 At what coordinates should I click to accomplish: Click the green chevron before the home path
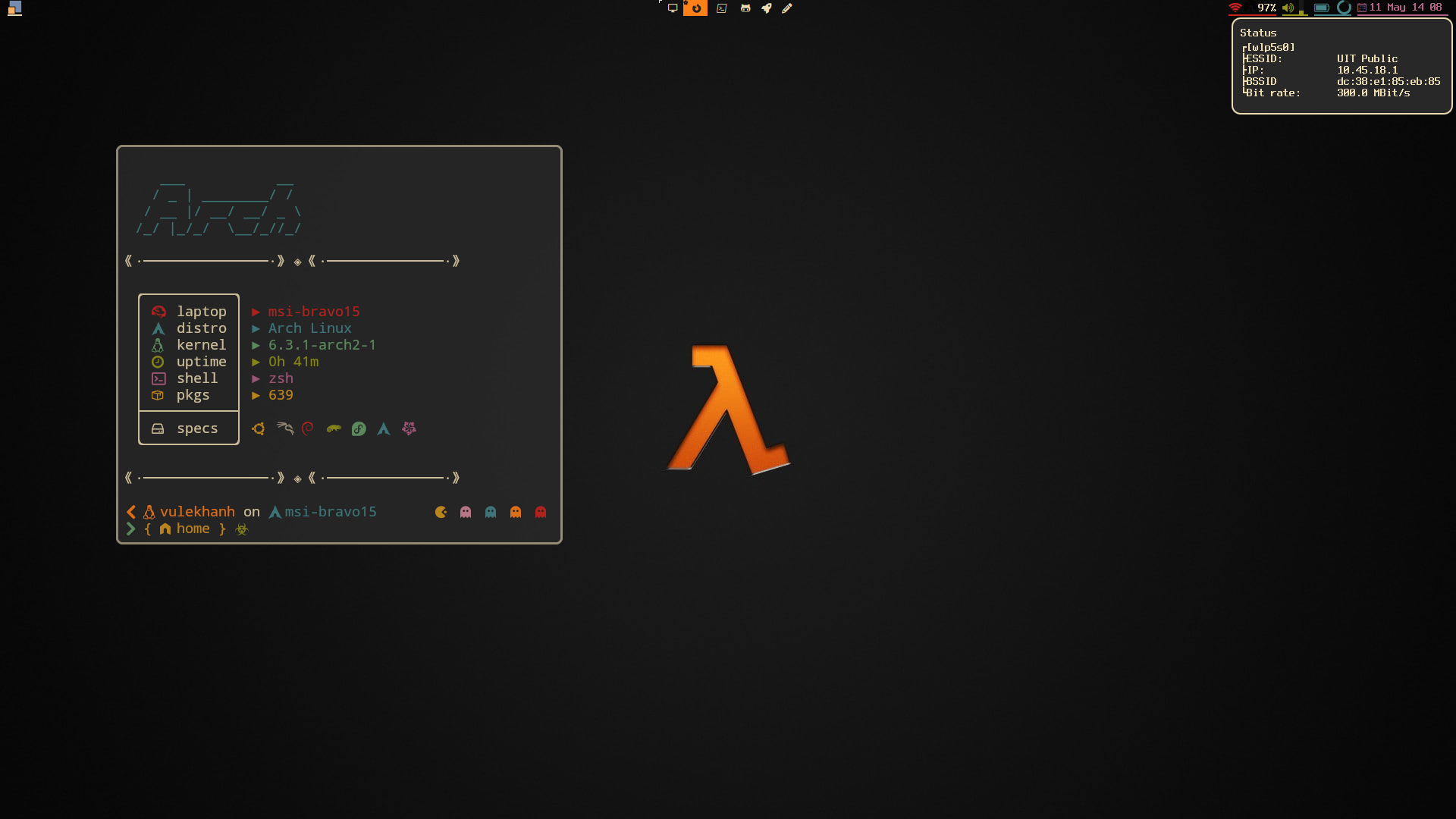[x=130, y=529]
